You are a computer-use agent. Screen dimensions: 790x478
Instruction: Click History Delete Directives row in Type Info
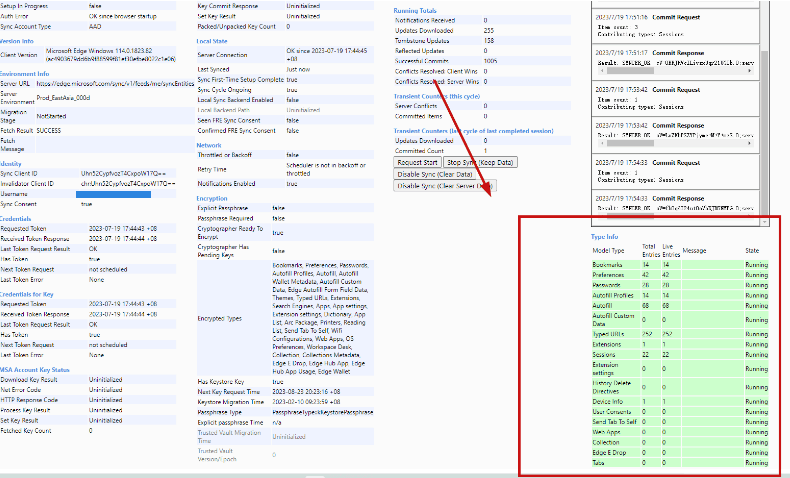tap(680, 387)
